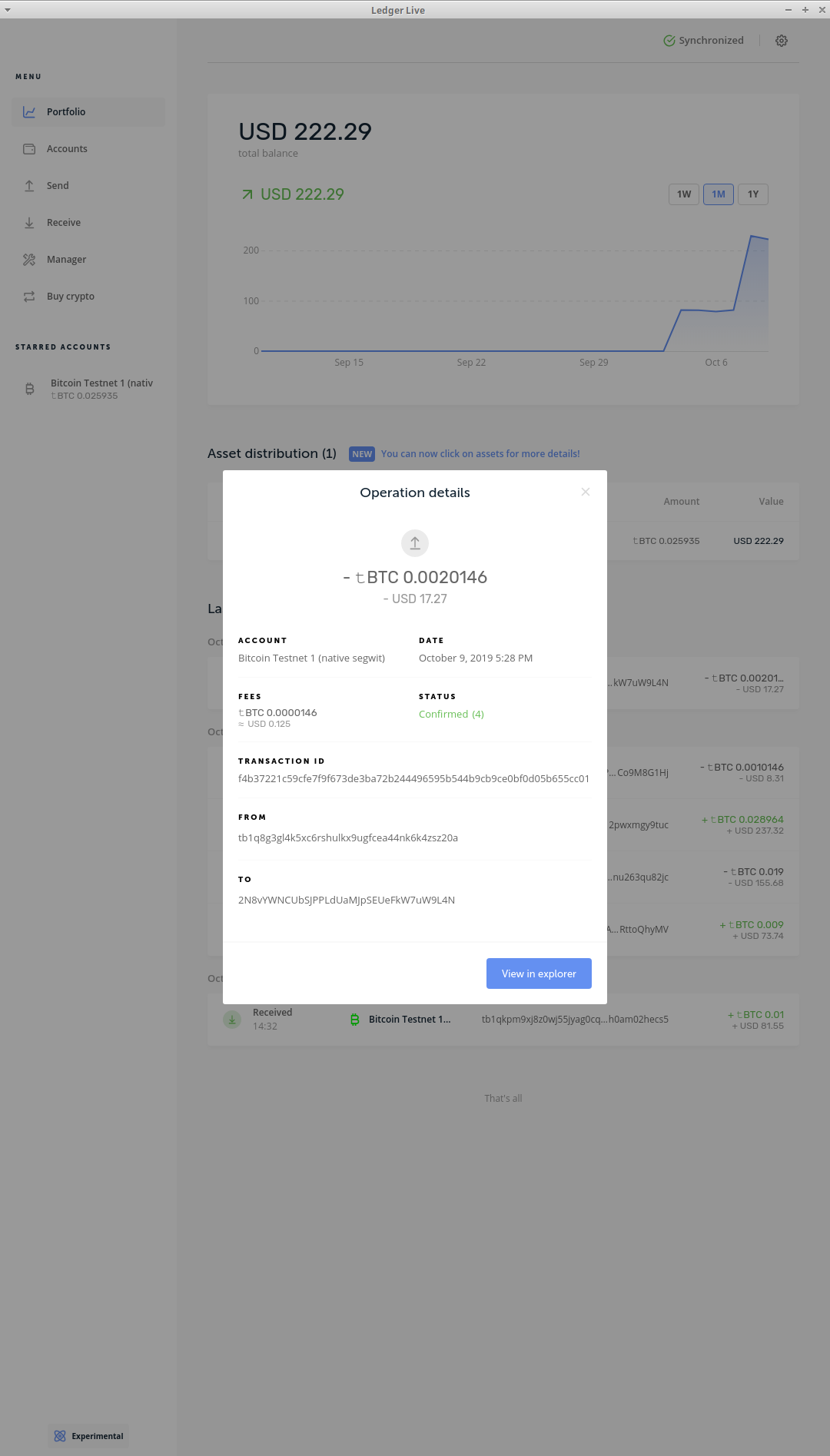
Task: Open starred Bitcoin Testnet 1 account
Action: pyautogui.click(x=88, y=389)
